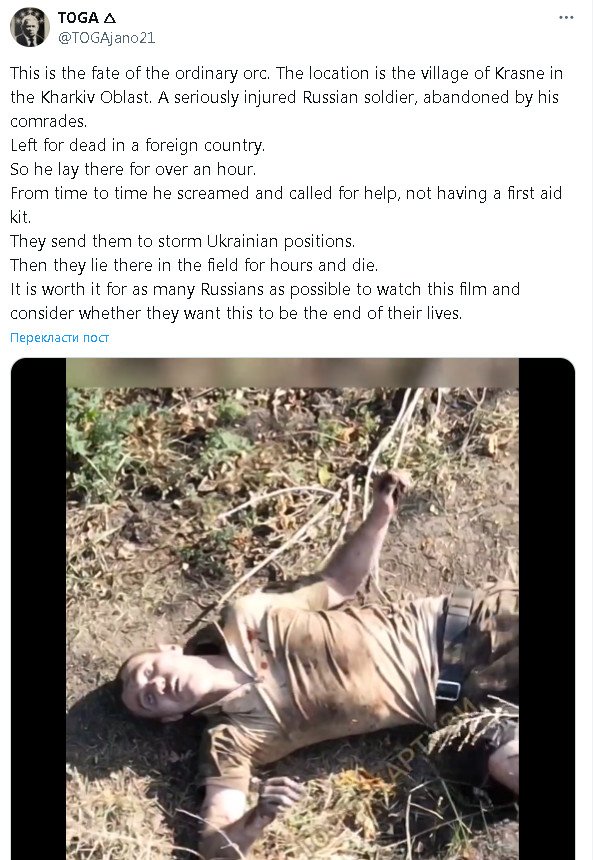The height and width of the screenshot is (860, 593).
Task: Click the post's first line mentioning Krasne
Action: (286, 73)
